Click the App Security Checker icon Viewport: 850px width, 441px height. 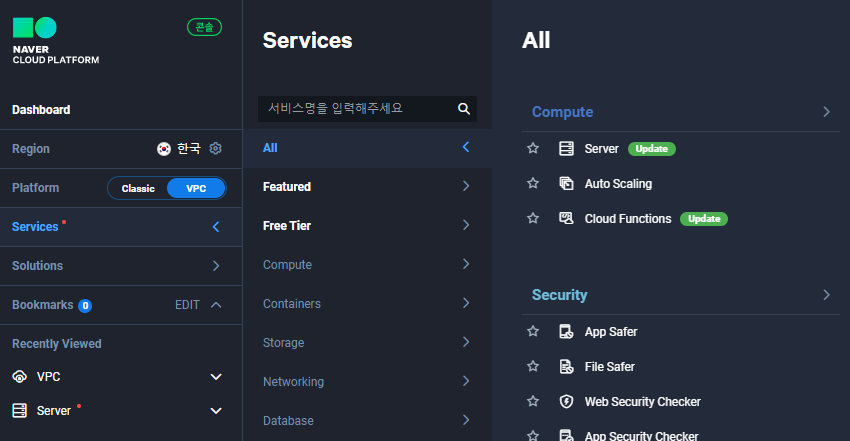(x=566, y=435)
